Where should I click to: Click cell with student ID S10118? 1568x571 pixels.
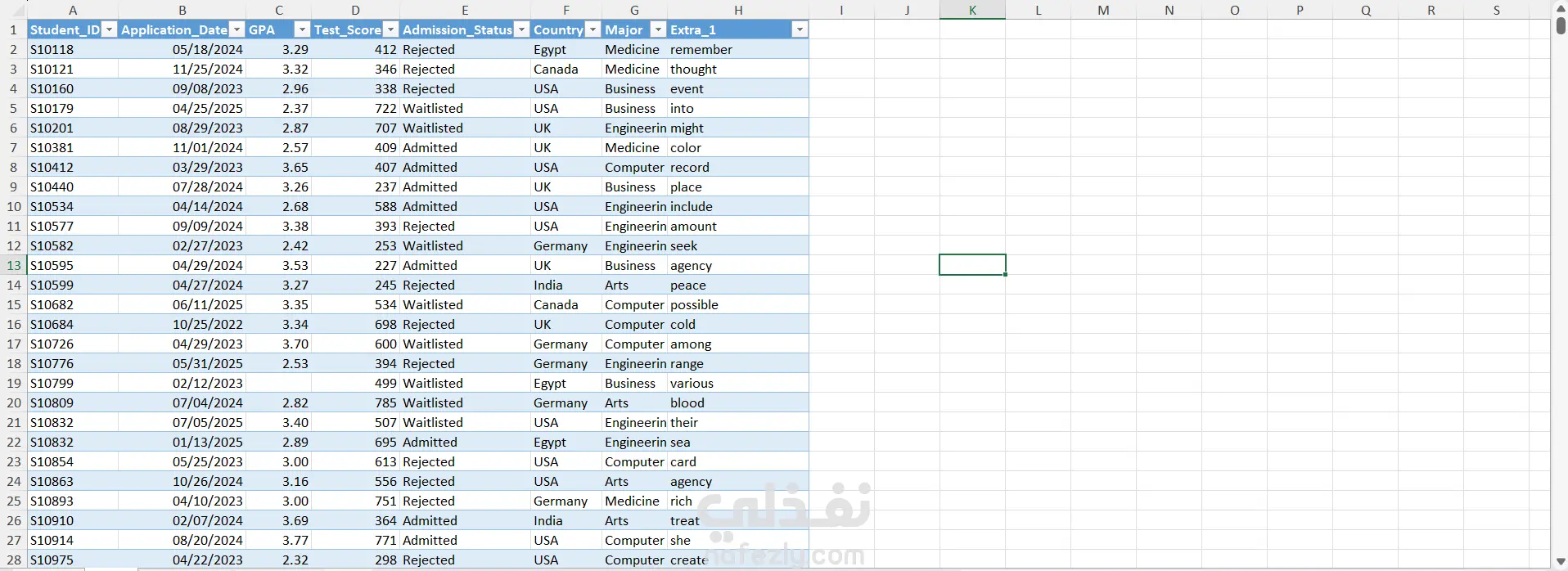(73, 49)
